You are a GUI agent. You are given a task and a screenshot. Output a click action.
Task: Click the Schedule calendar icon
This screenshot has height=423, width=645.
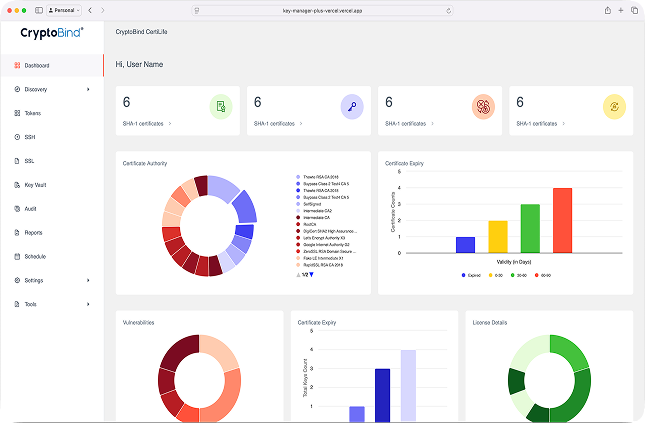click(16, 256)
